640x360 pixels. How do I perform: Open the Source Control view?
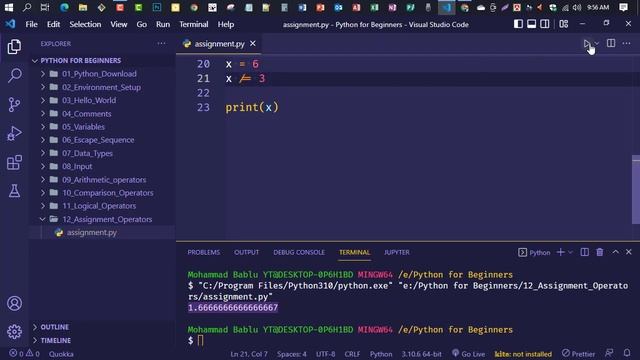14,104
